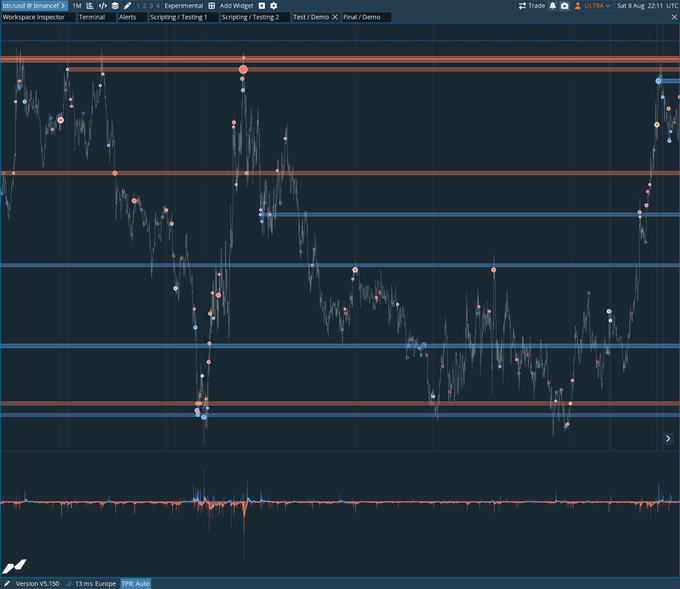680x589 pixels.
Task: Take a chart screenshot with camera icon
Action: click(x=564, y=6)
